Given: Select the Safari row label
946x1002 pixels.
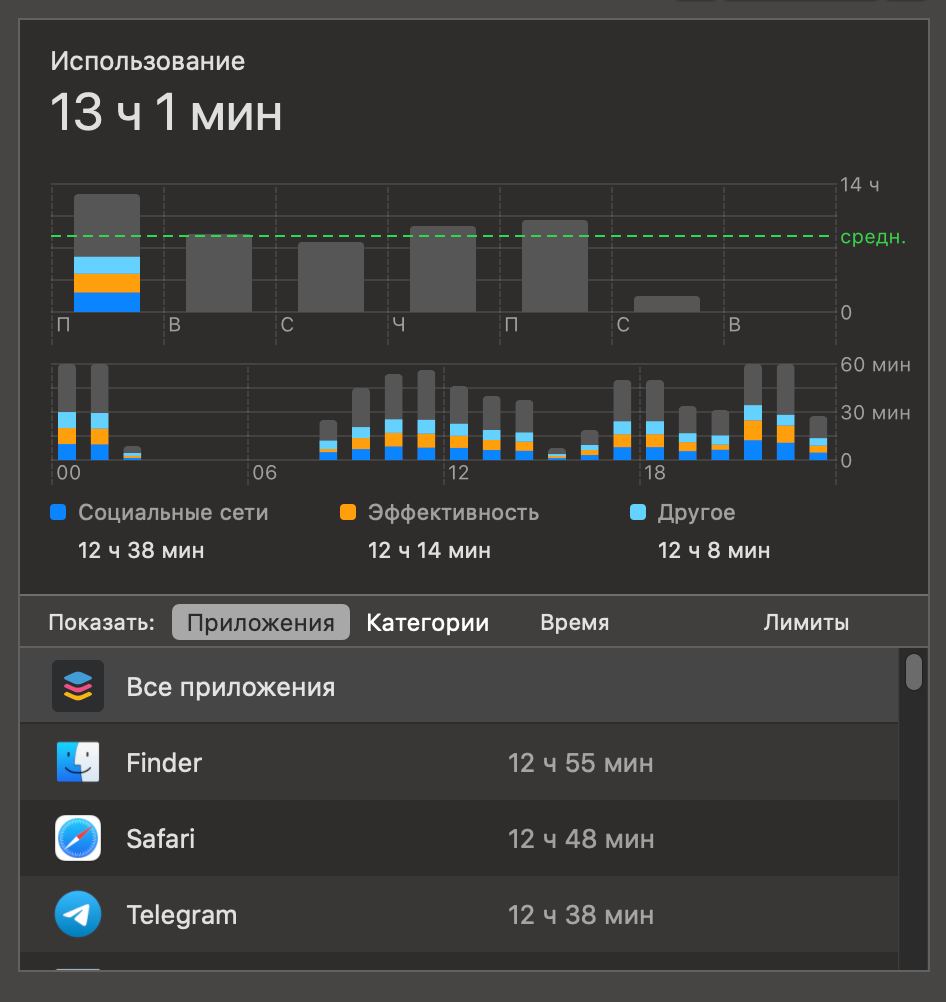Looking at the screenshot, I should pos(160,838).
